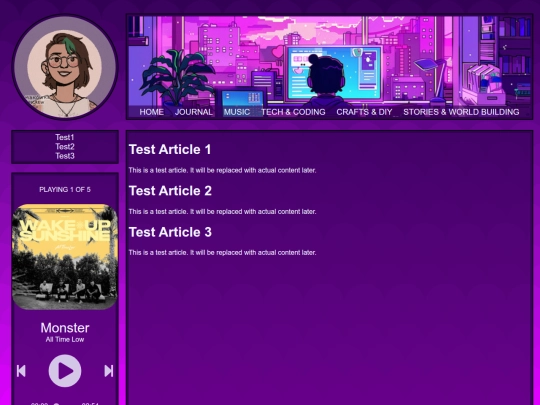Skip to the next track
The width and height of the screenshot is (540, 405).
108,371
